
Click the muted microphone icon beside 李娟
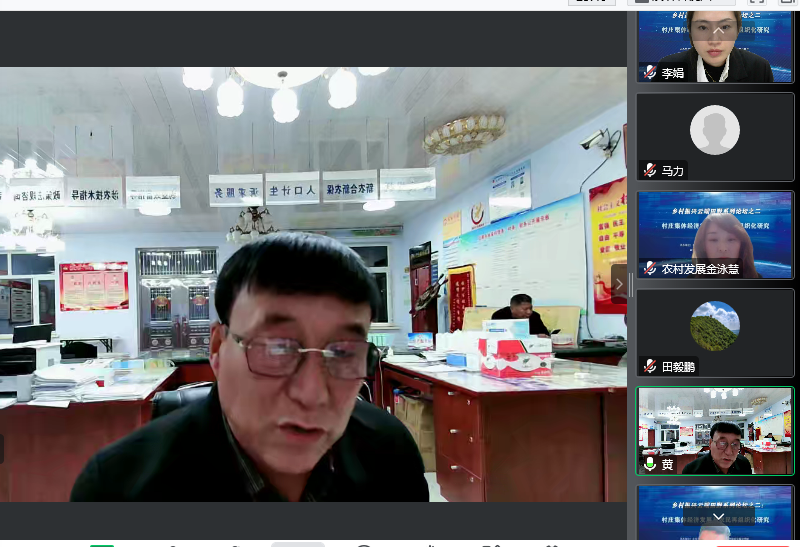(650, 73)
